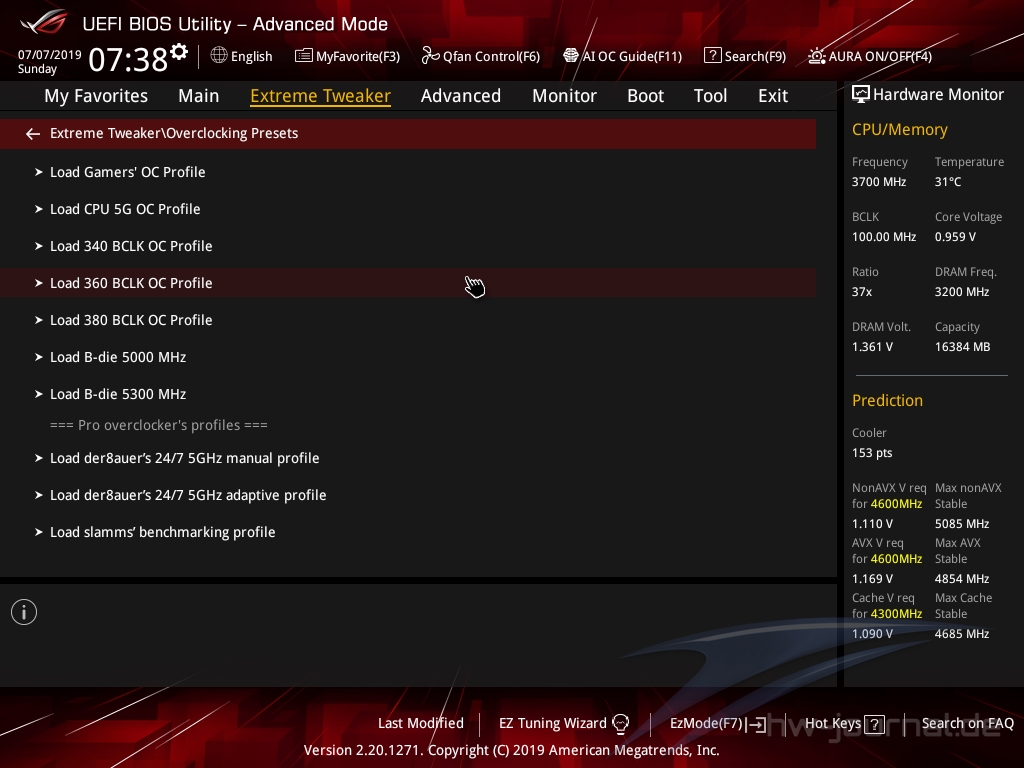
Task: Open the My Favorites tab
Action: 96,96
